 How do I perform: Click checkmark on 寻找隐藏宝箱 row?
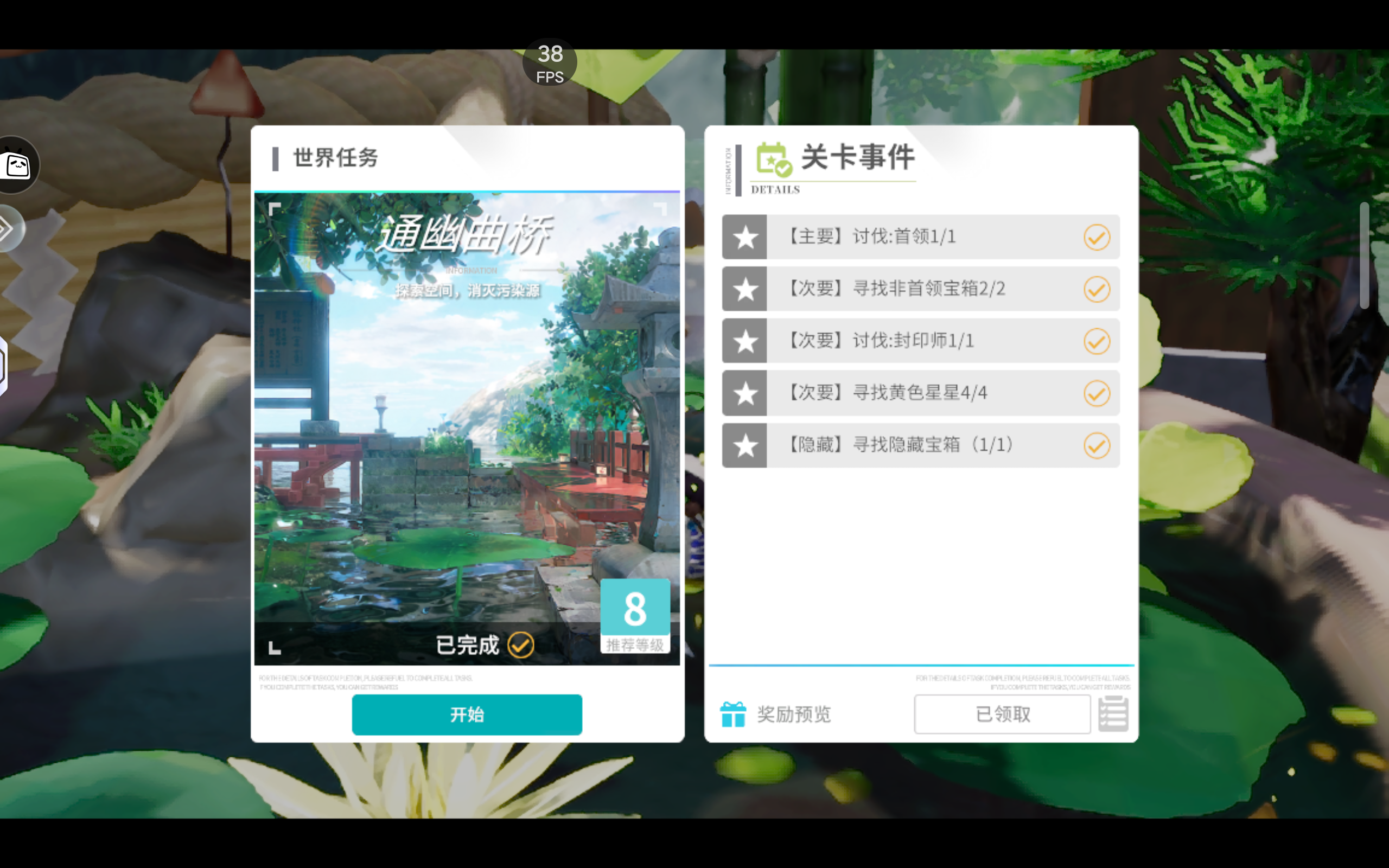click(x=1096, y=445)
